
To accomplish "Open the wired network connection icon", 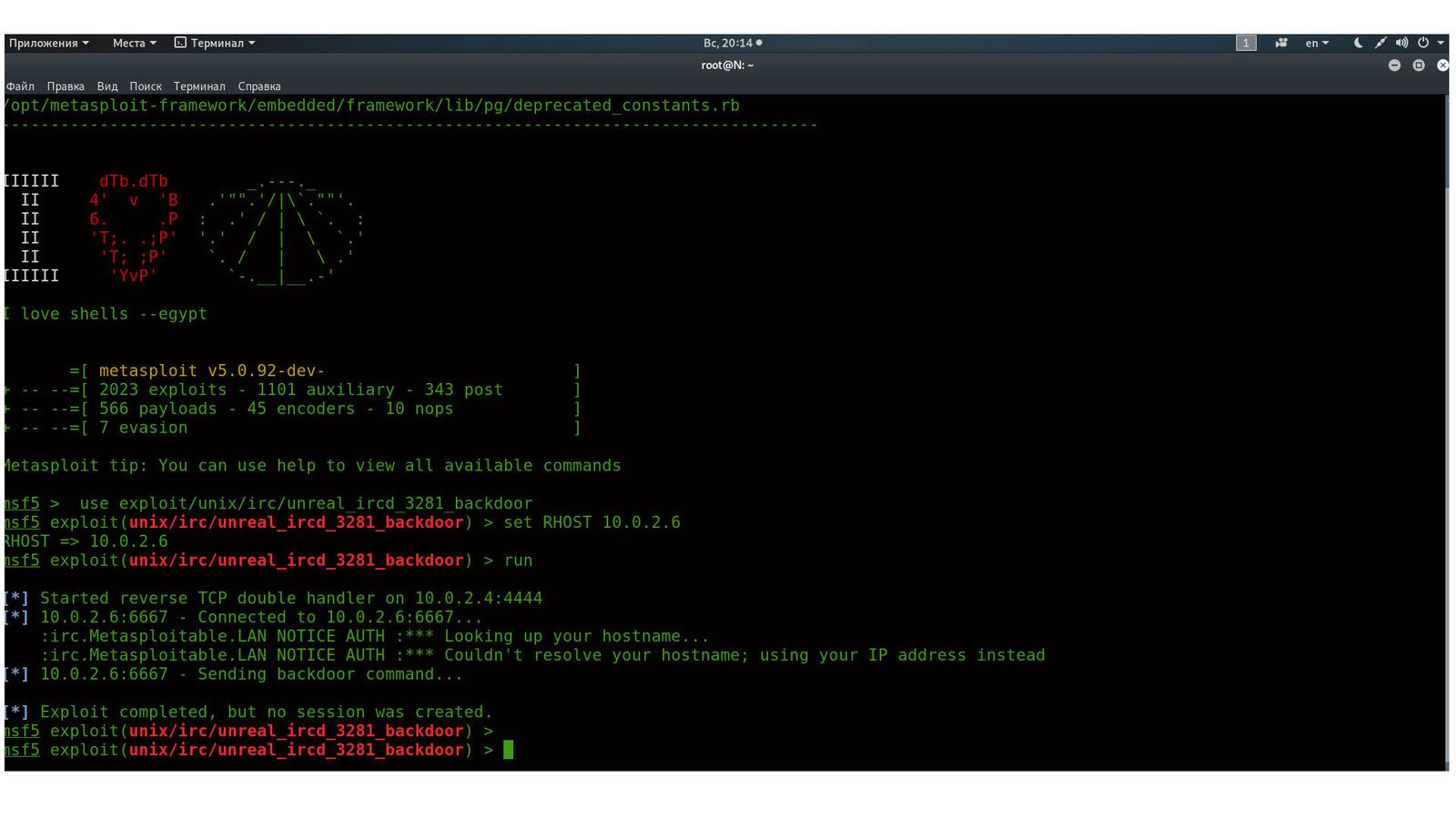I will pos(1380,43).
